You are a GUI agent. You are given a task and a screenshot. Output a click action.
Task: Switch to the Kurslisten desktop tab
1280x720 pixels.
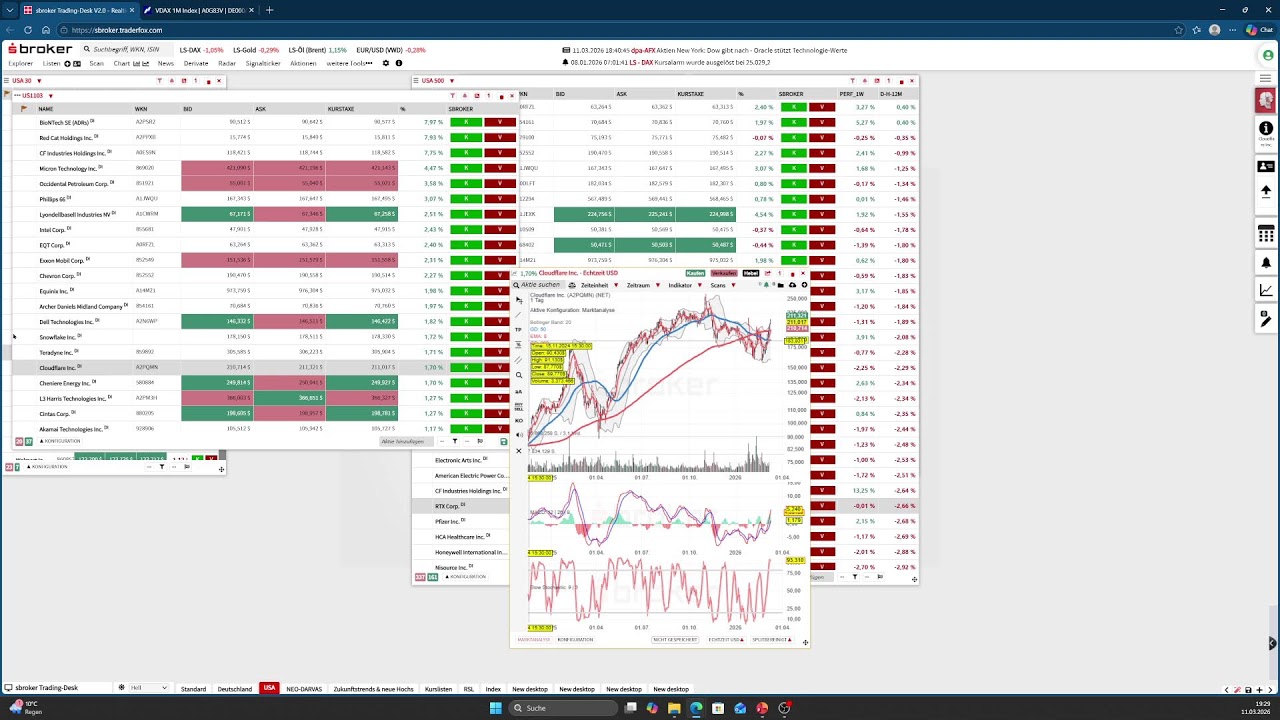coord(438,689)
